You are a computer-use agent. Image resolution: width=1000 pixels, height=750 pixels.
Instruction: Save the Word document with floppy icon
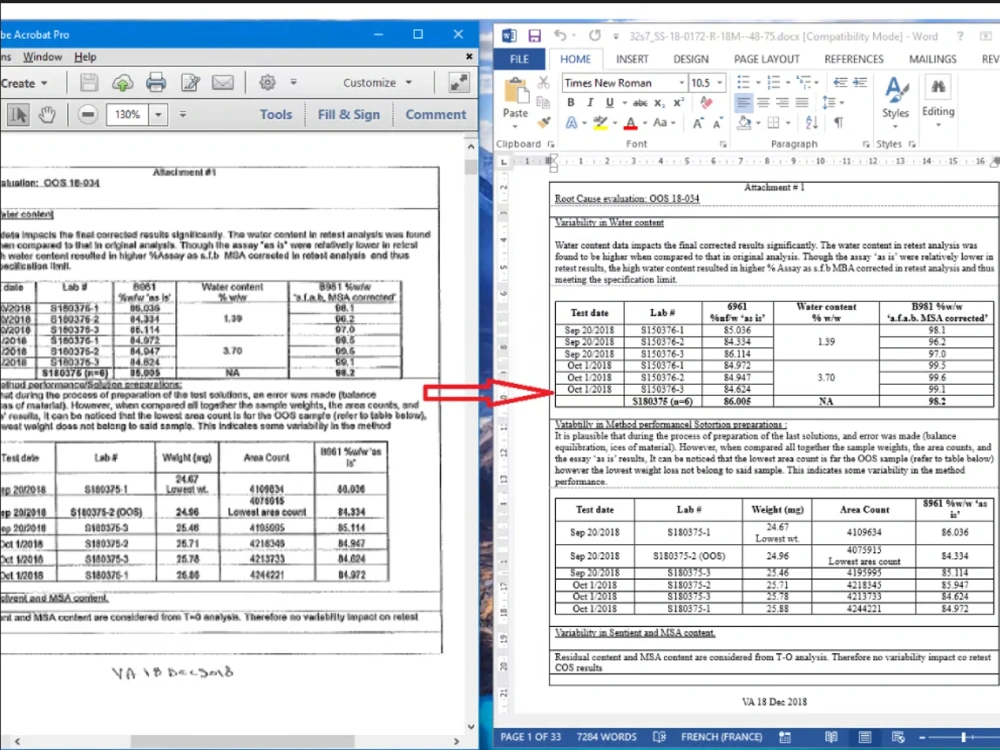pyautogui.click(x=534, y=36)
